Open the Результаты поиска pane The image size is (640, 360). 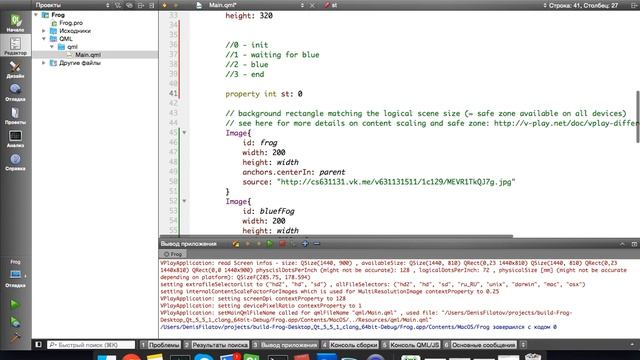tap(216, 345)
